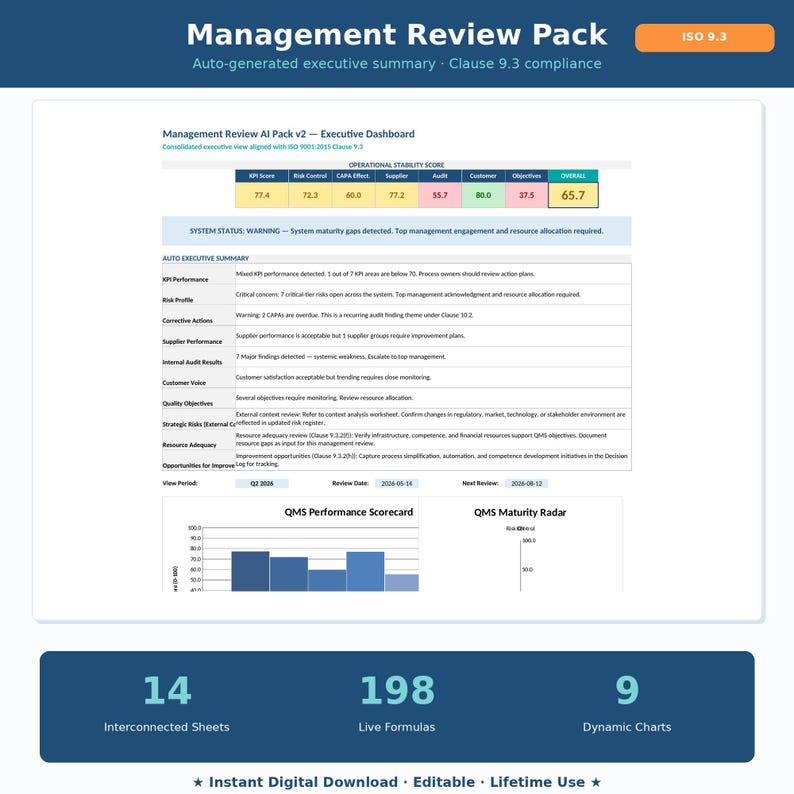
Task: Click the 14 Interconnected Sheets stat
Action: tap(167, 704)
